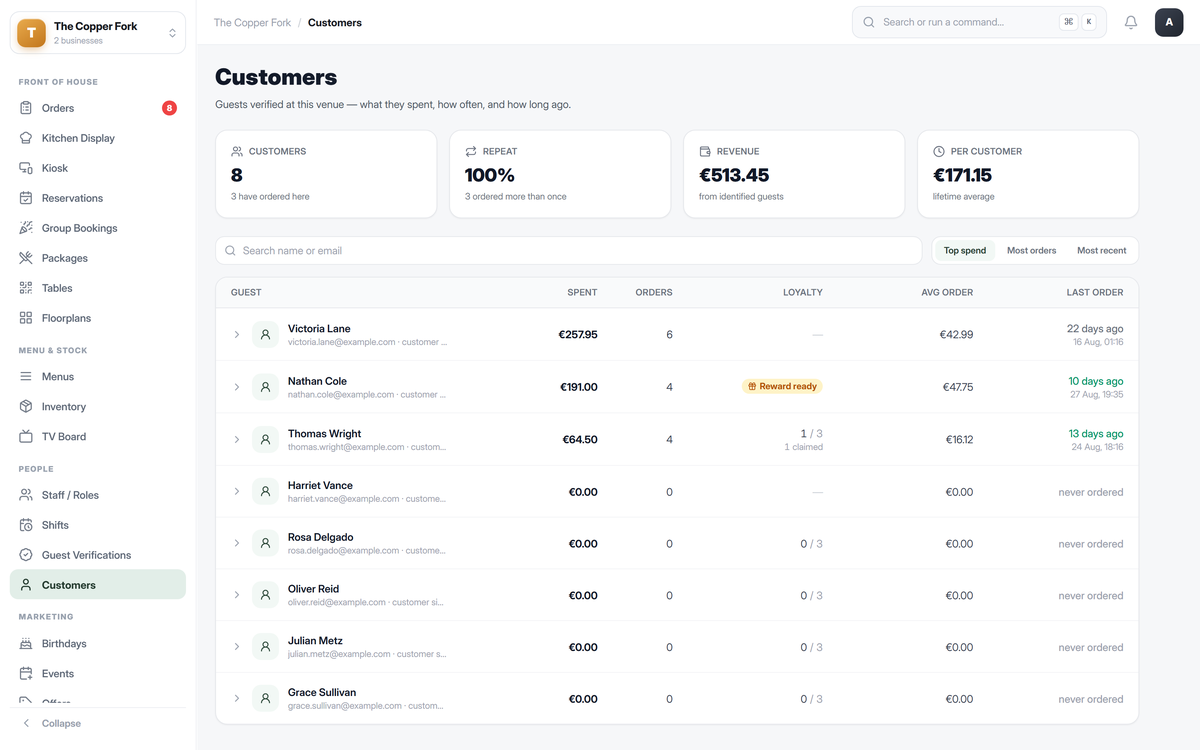1200x750 pixels.
Task: Click the Kitchen Display chef hat icon
Action: click(26, 138)
